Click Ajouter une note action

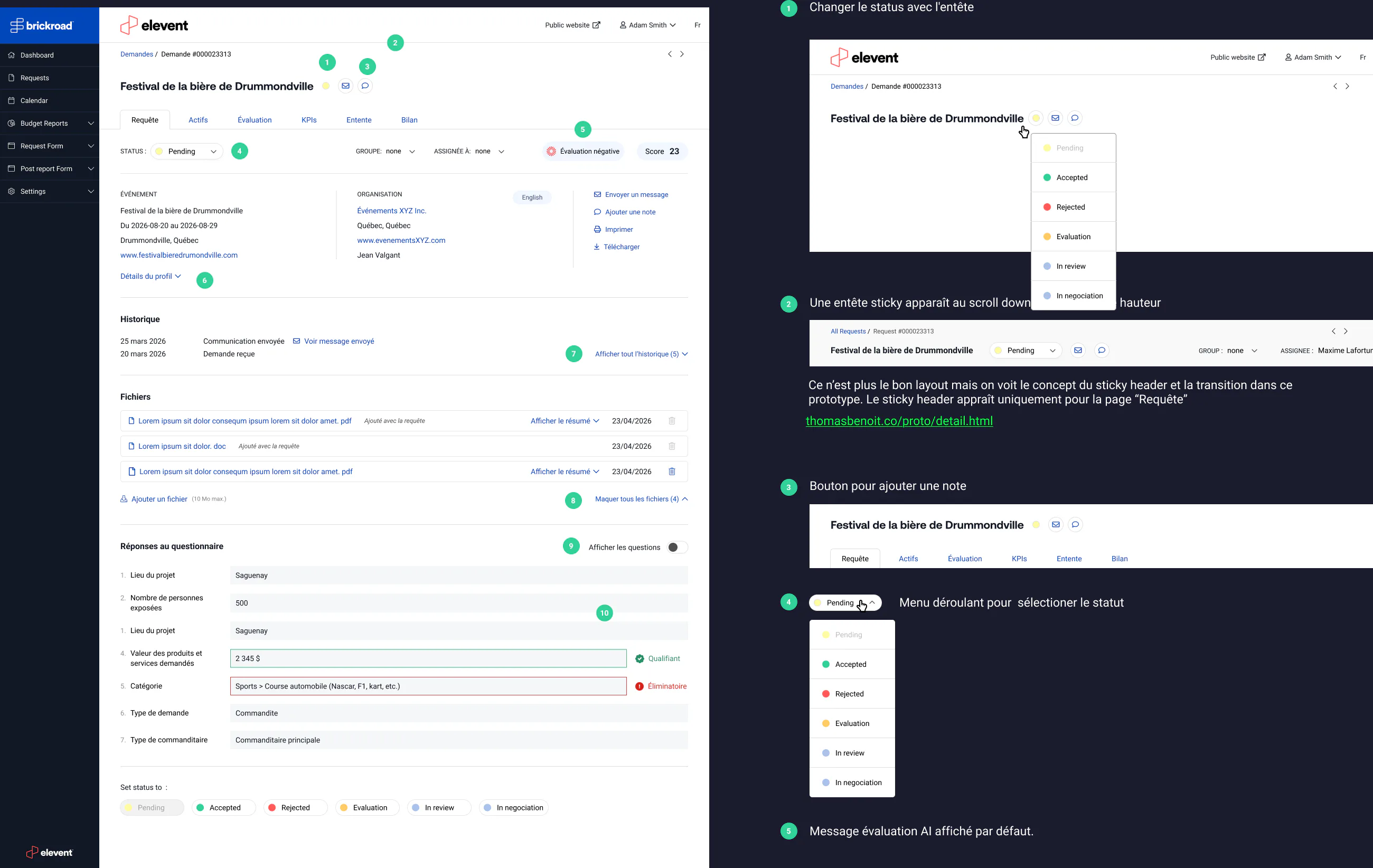(x=624, y=212)
